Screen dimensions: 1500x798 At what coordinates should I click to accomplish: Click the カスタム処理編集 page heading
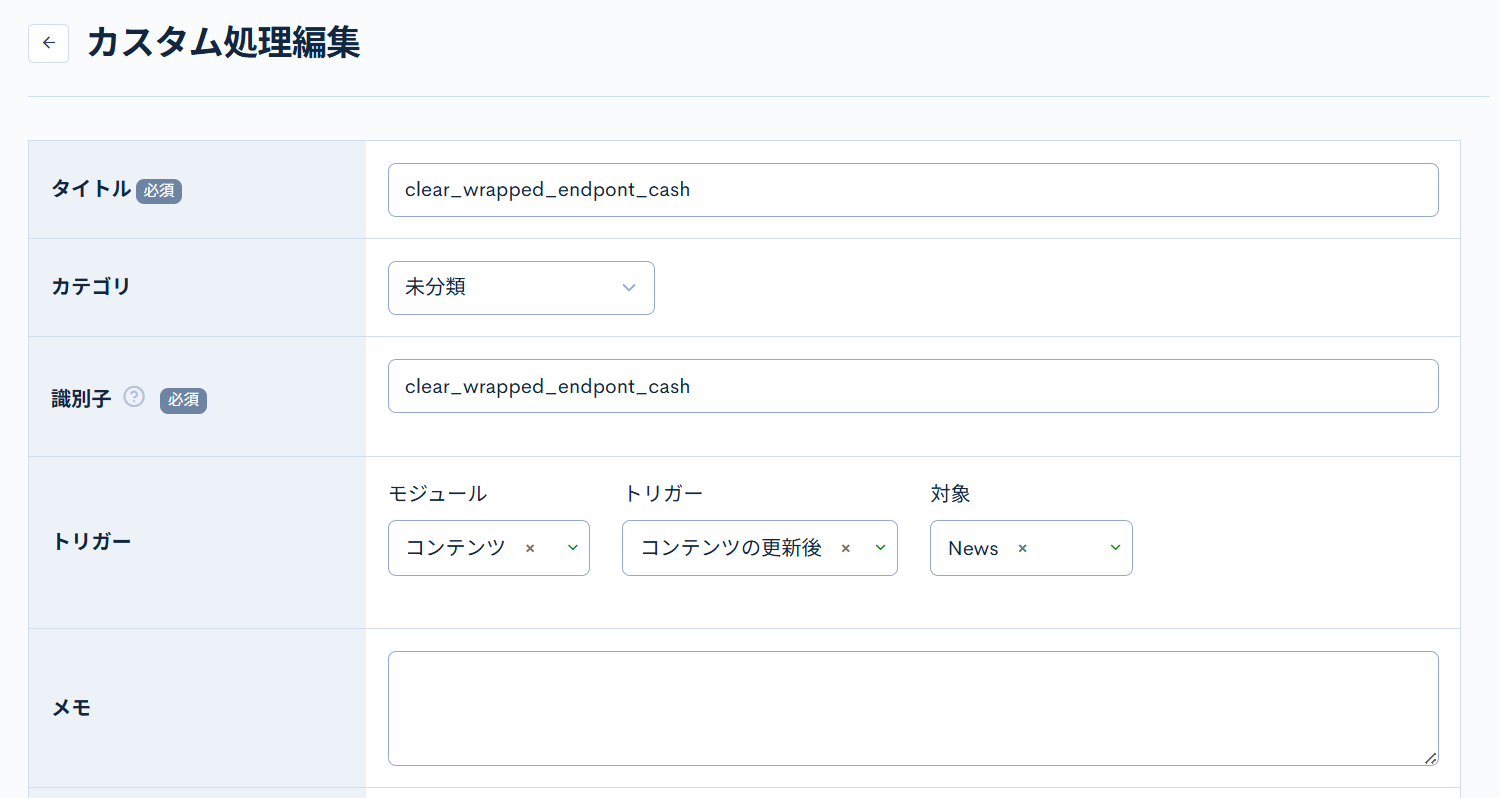pyautogui.click(x=223, y=43)
